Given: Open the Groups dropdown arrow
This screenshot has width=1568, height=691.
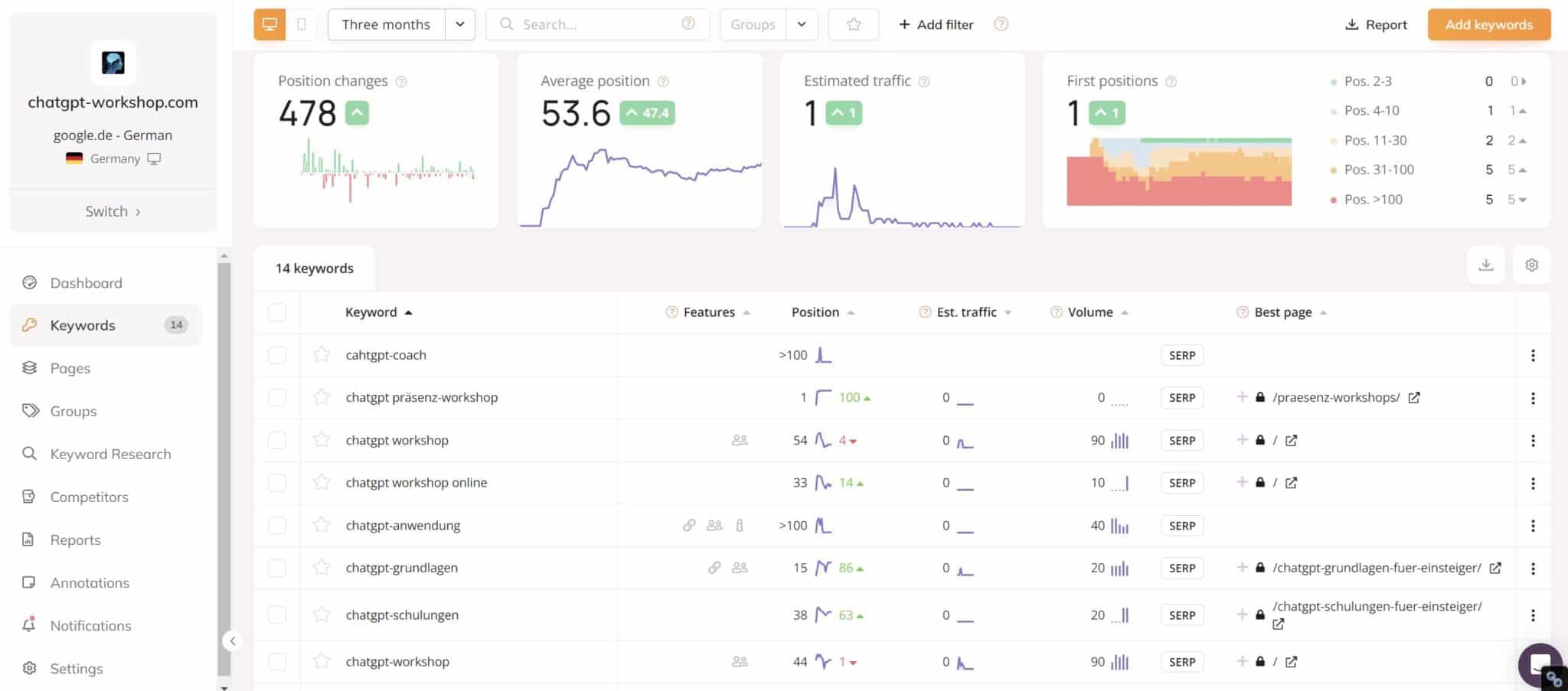Looking at the screenshot, I should (802, 24).
